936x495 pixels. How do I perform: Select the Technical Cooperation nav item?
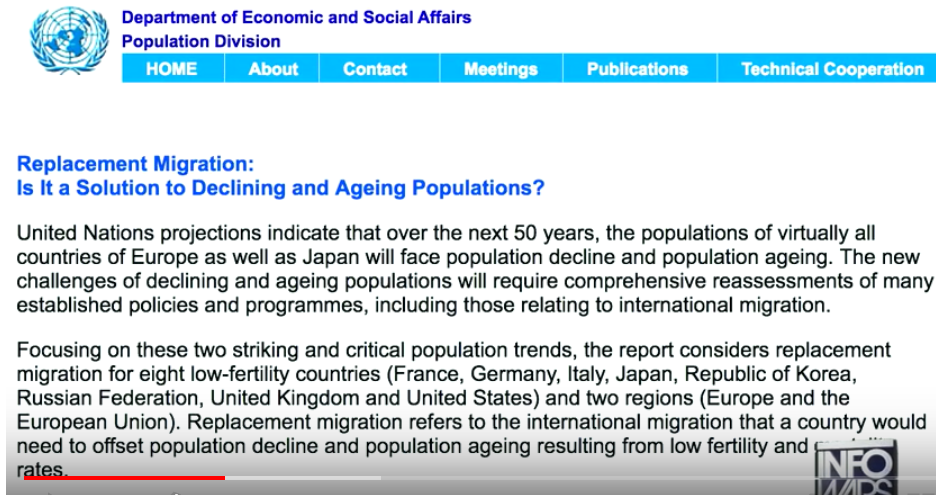coord(831,69)
